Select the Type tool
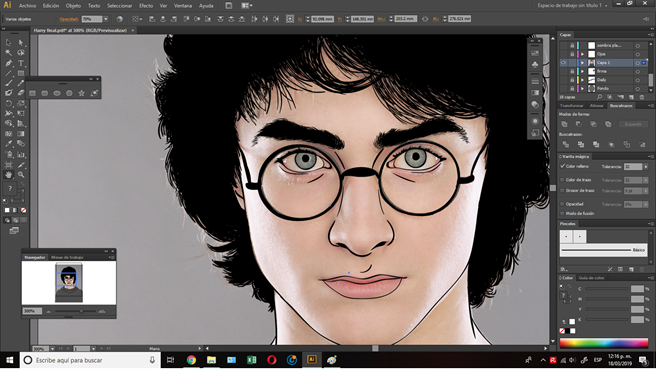This screenshot has height=369, width=656. 20,63
